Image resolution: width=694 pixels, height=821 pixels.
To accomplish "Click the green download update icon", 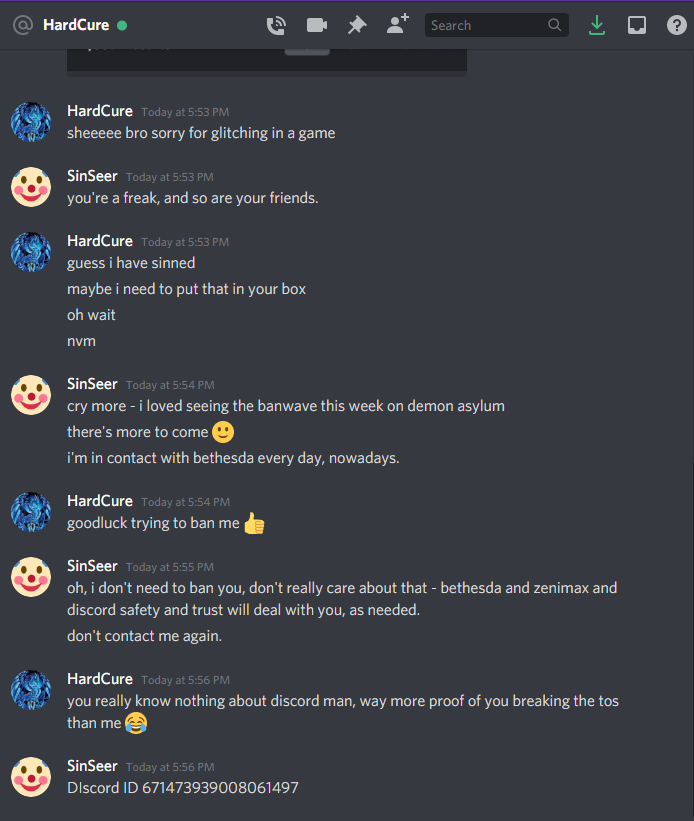I will tap(597, 25).
